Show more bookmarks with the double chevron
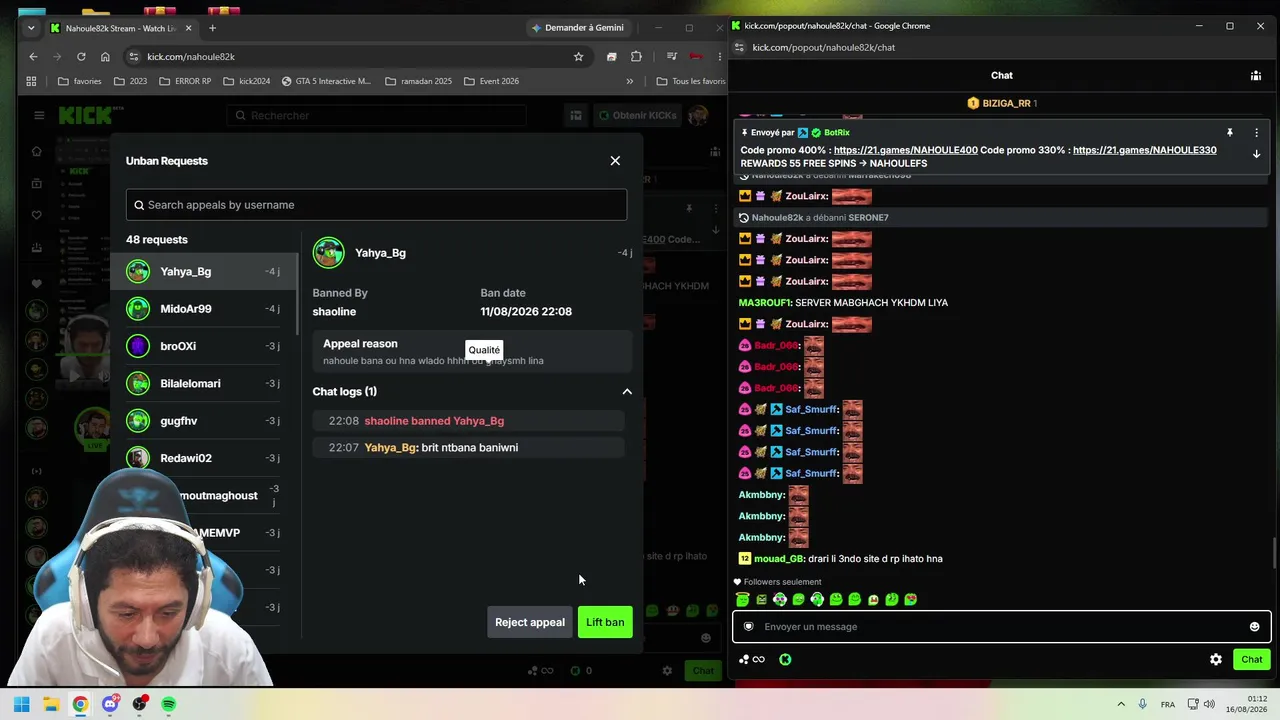Image resolution: width=1280 pixels, height=720 pixels. coord(629,81)
